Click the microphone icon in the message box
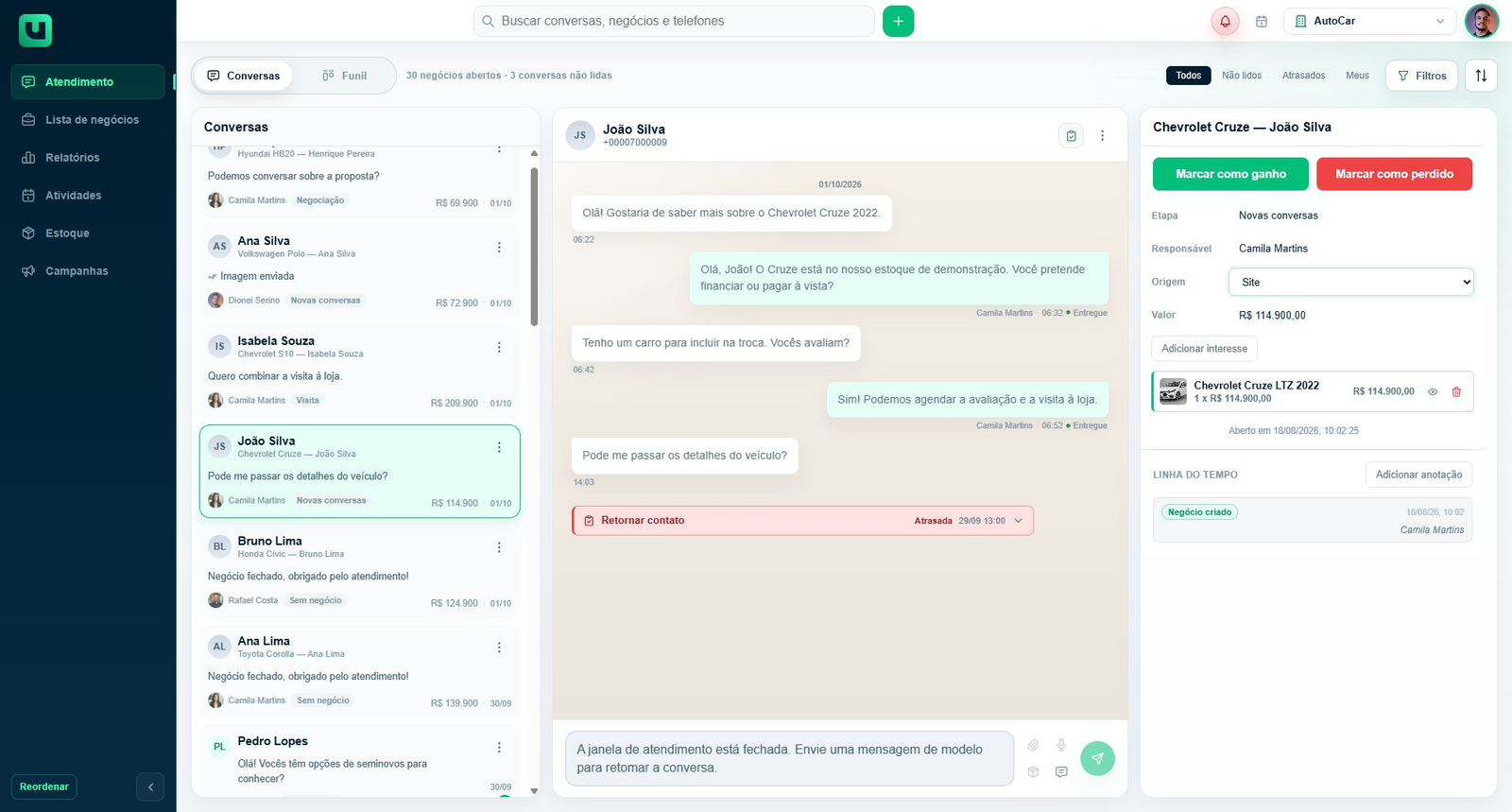Screen dimensions: 1512x812 [1061, 745]
